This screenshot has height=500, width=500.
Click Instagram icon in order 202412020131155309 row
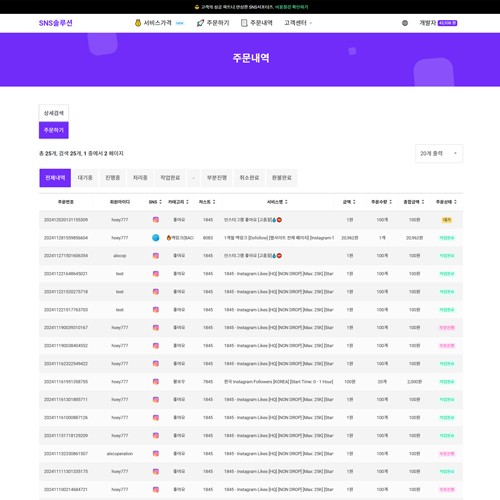point(156,220)
